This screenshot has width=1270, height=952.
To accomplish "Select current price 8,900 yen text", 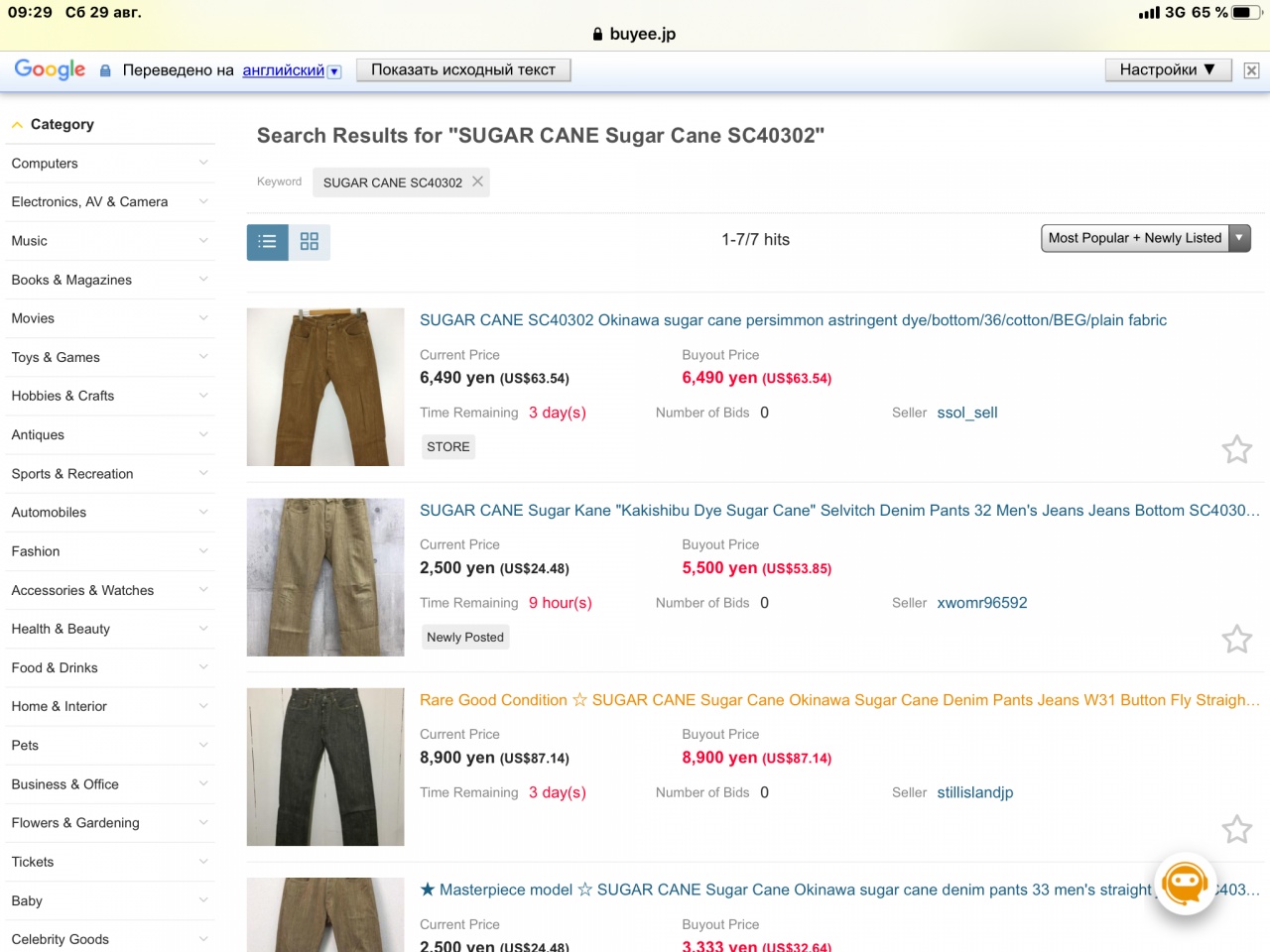I will pyautogui.click(x=495, y=758).
